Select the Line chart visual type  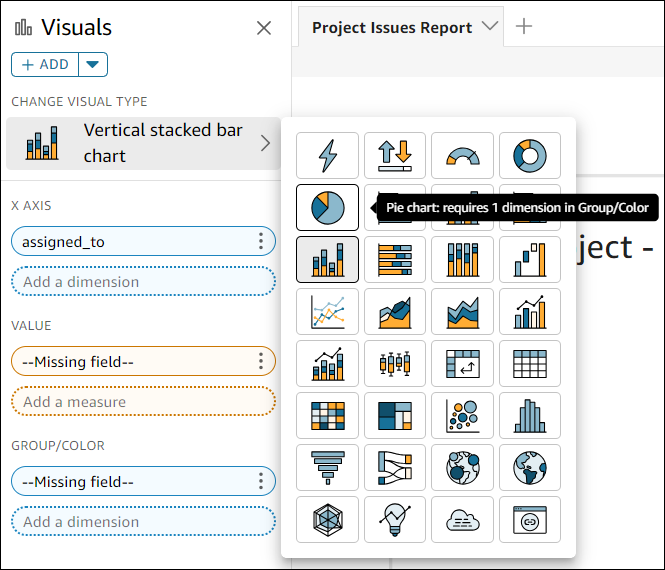pos(328,312)
